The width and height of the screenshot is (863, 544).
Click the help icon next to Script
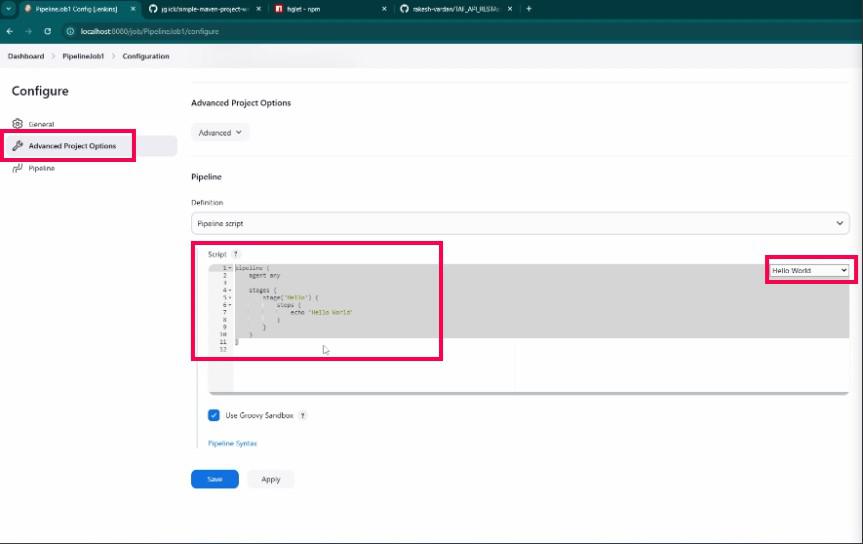236,254
